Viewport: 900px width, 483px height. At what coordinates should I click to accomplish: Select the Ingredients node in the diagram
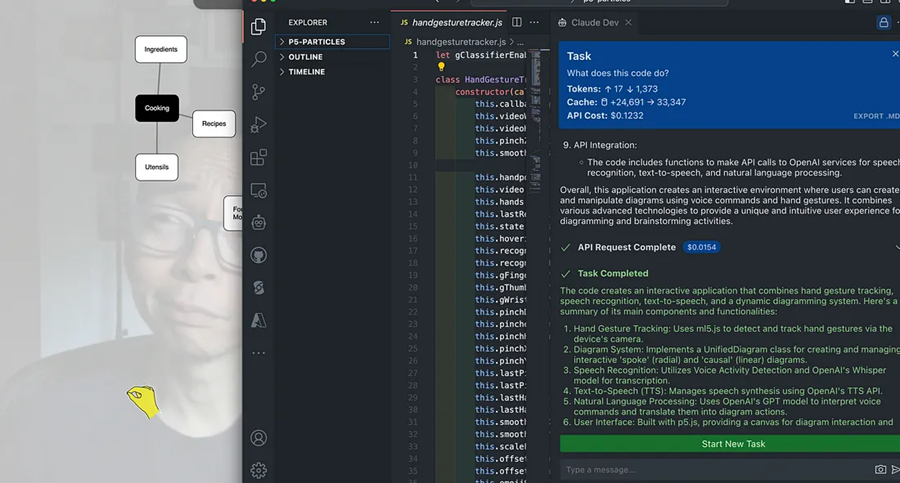click(x=161, y=49)
